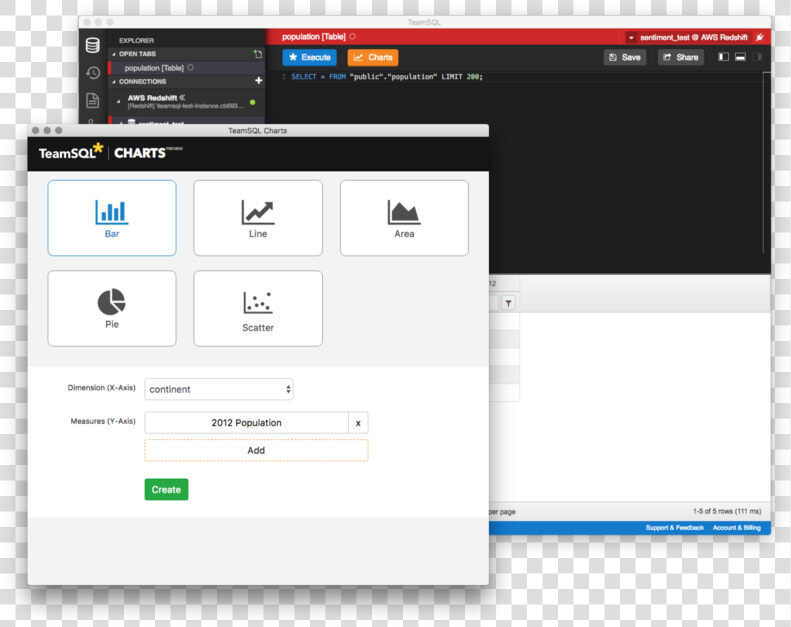Click the EXPLORER panel heading
The height and width of the screenshot is (627, 791).
(136, 40)
